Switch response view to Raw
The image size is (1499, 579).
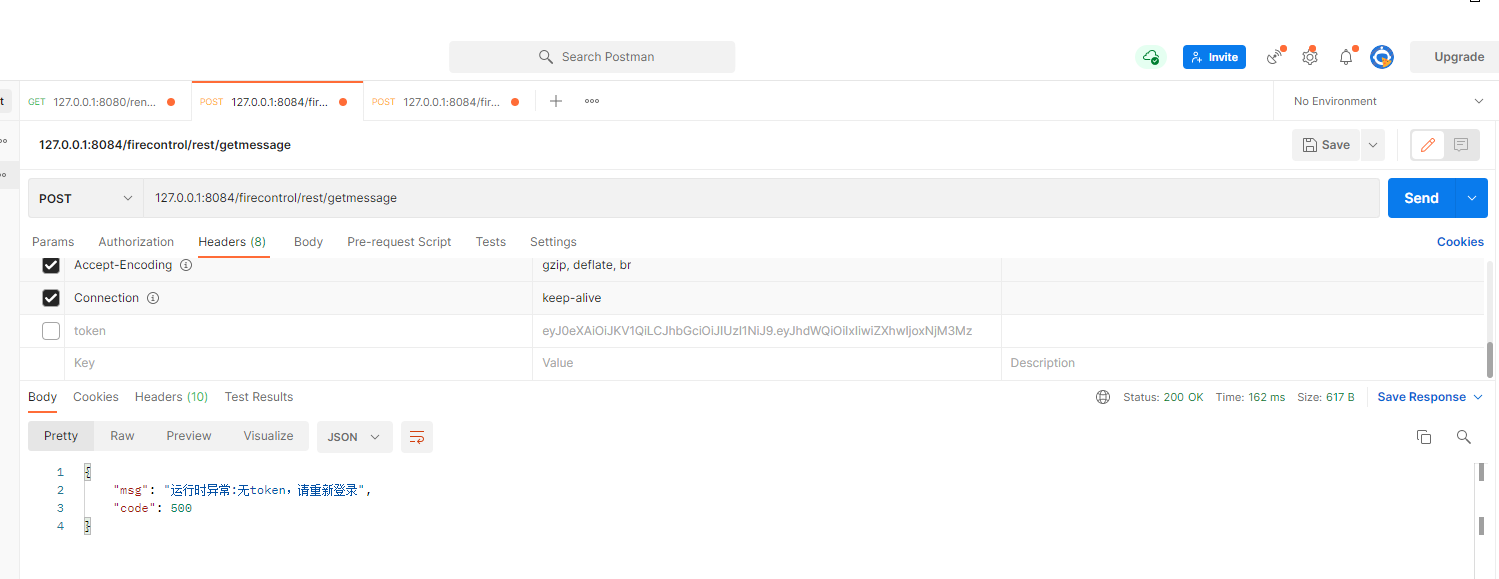coord(122,436)
